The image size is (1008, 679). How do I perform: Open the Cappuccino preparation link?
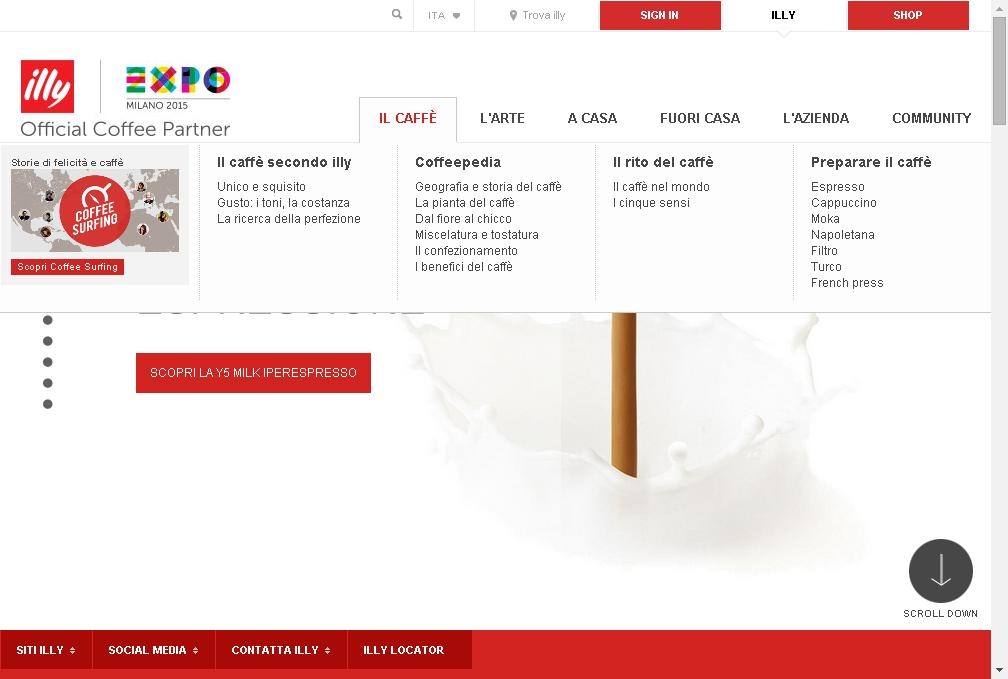point(843,203)
